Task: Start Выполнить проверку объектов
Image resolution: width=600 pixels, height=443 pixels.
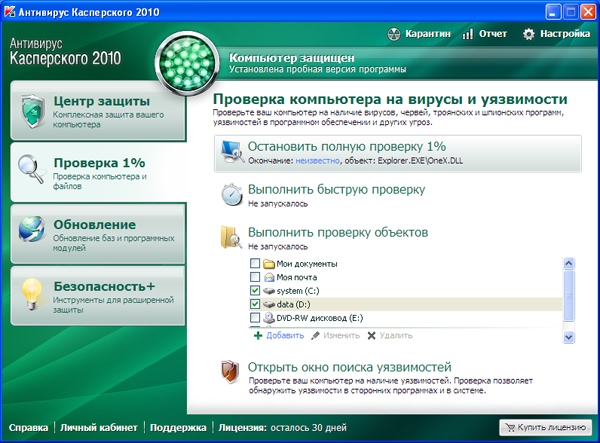Action: [x=338, y=232]
